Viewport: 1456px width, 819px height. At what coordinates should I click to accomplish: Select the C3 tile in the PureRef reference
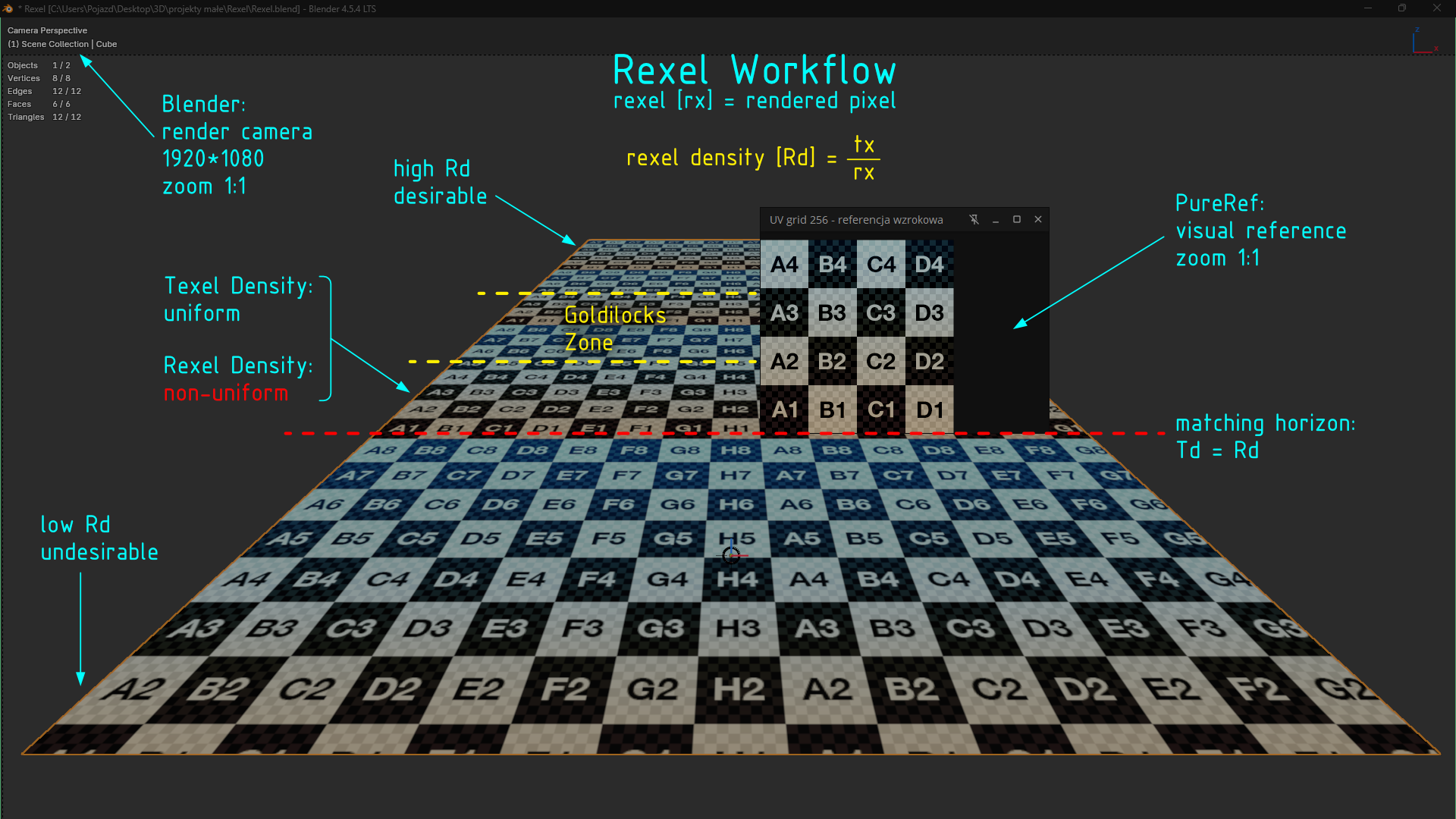point(881,313)
